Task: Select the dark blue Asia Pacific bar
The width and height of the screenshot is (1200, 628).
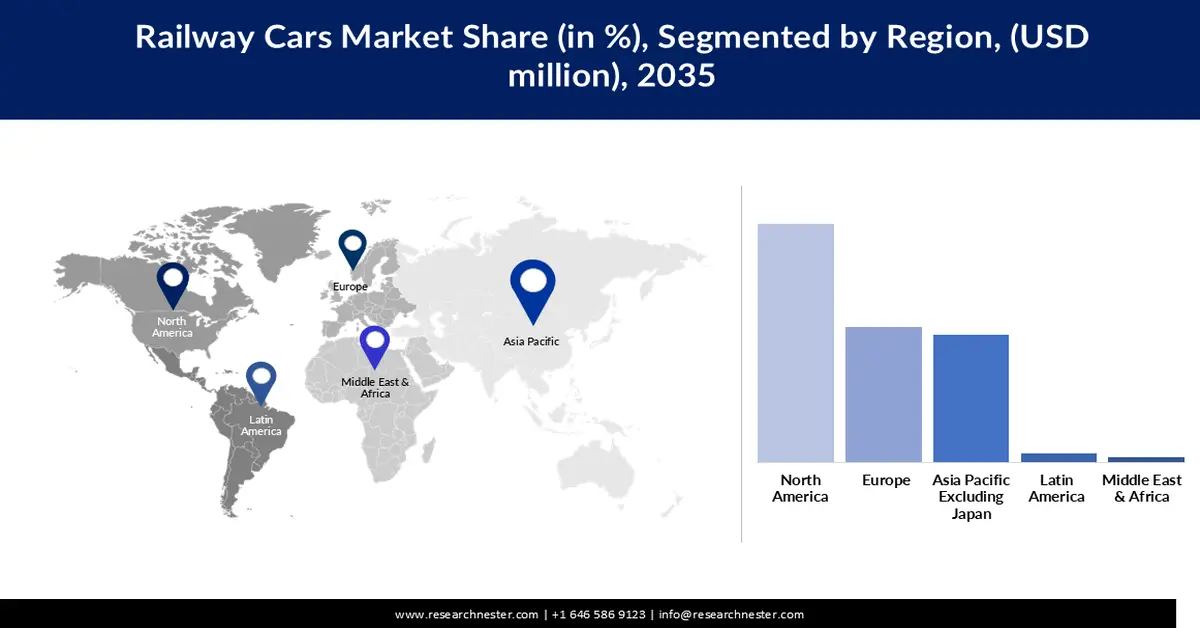Action: point(970,398)
